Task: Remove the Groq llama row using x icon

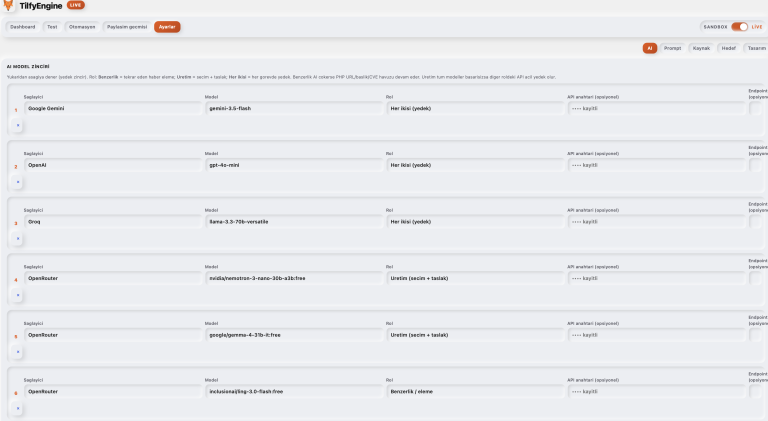Action: click(x=18, y=238)
